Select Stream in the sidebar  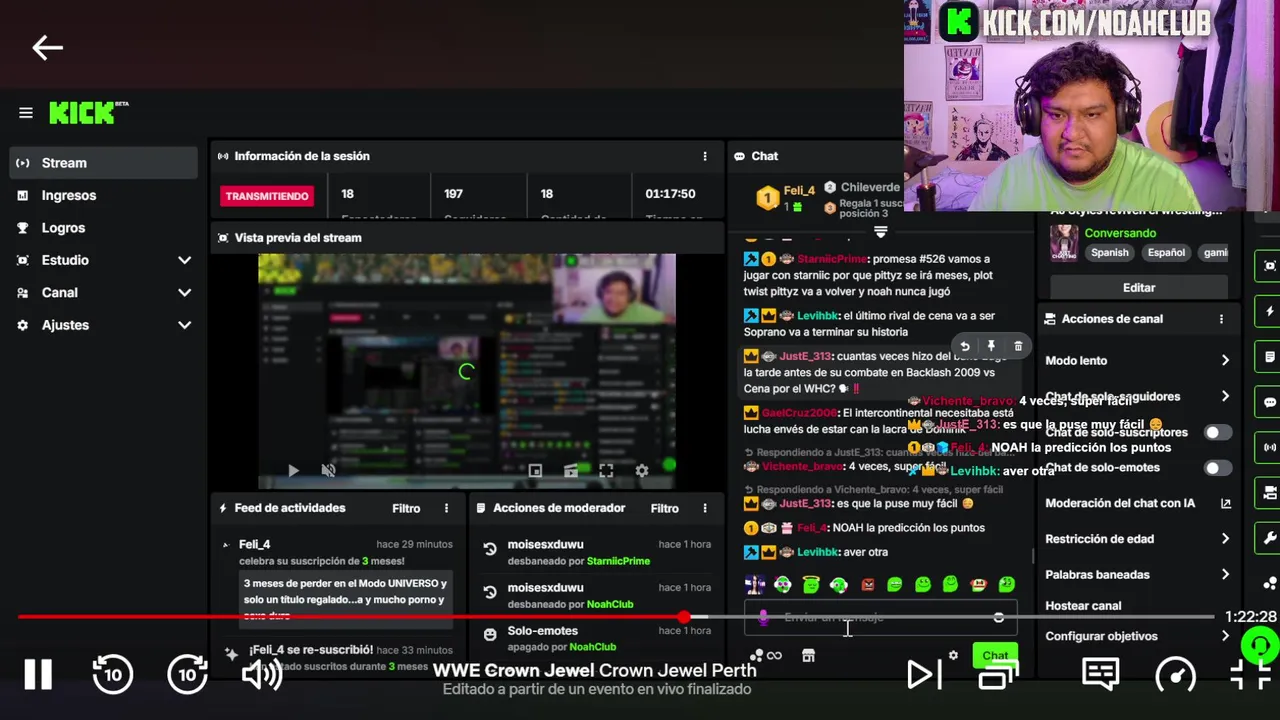(x=105, y=163)
